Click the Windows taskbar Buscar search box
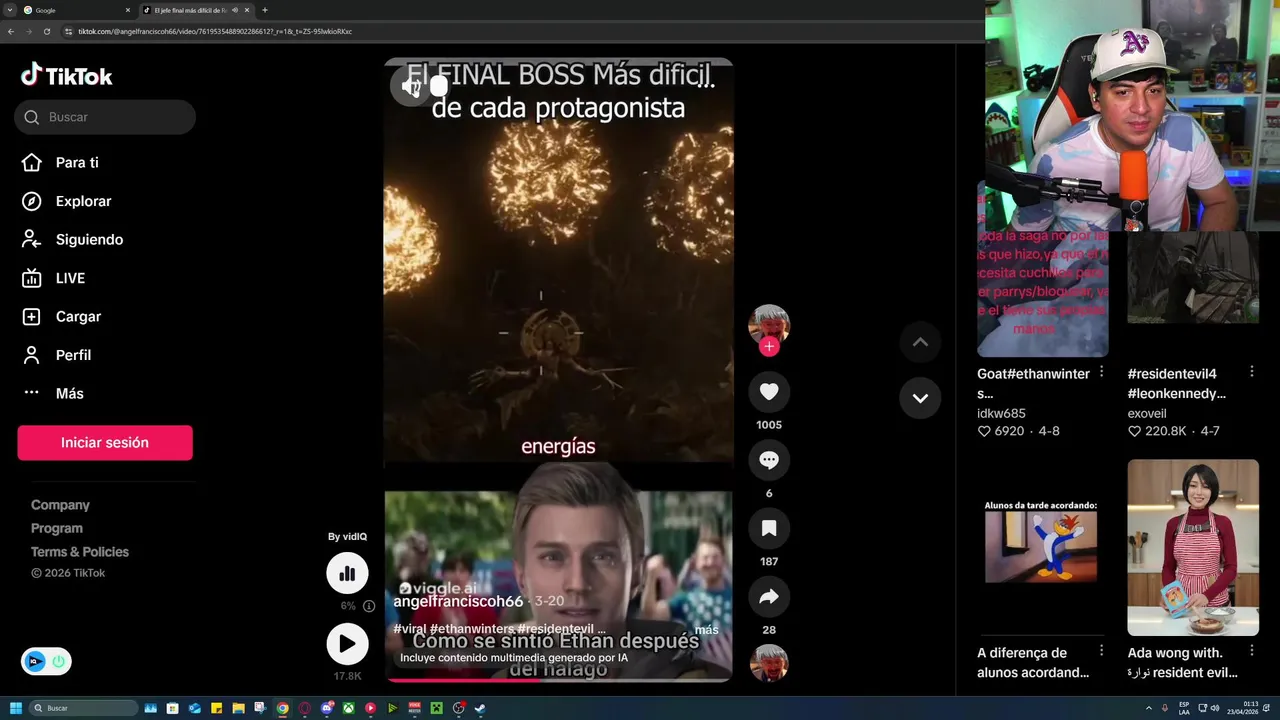Viewport: 1280px width, 720px height. tap(83, 708)
